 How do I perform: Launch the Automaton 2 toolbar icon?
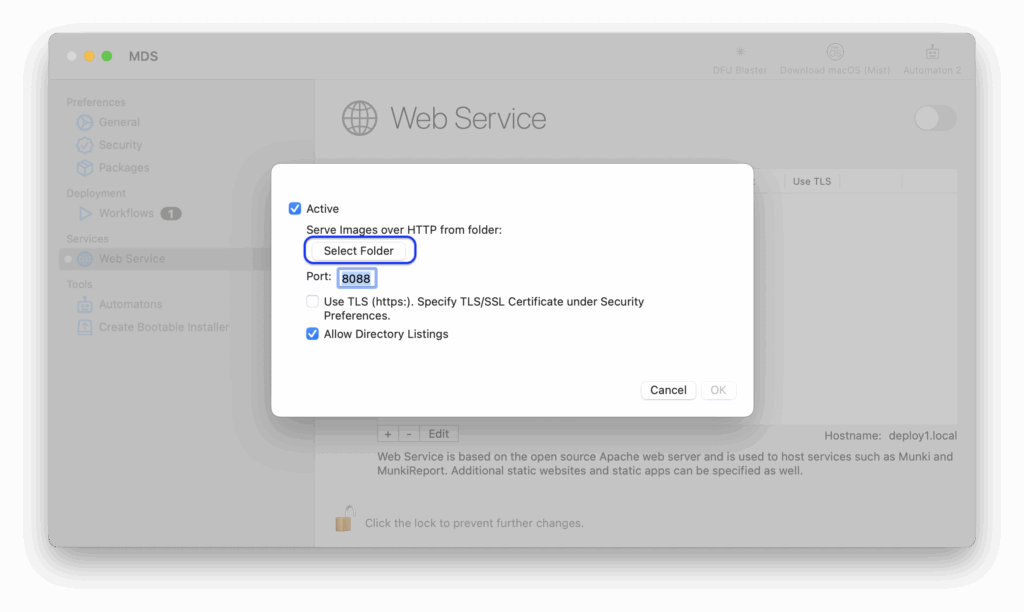click(x=932, y=52)
